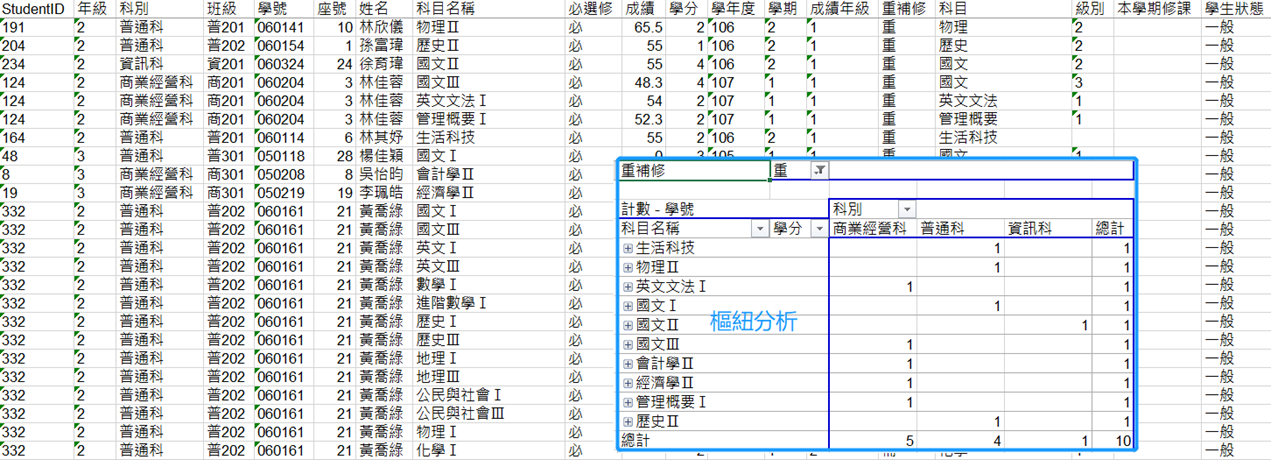1271x460 pixels.
Task: Expand the 管理概要Ⅰ pivot row
Action: coord(628,402)
